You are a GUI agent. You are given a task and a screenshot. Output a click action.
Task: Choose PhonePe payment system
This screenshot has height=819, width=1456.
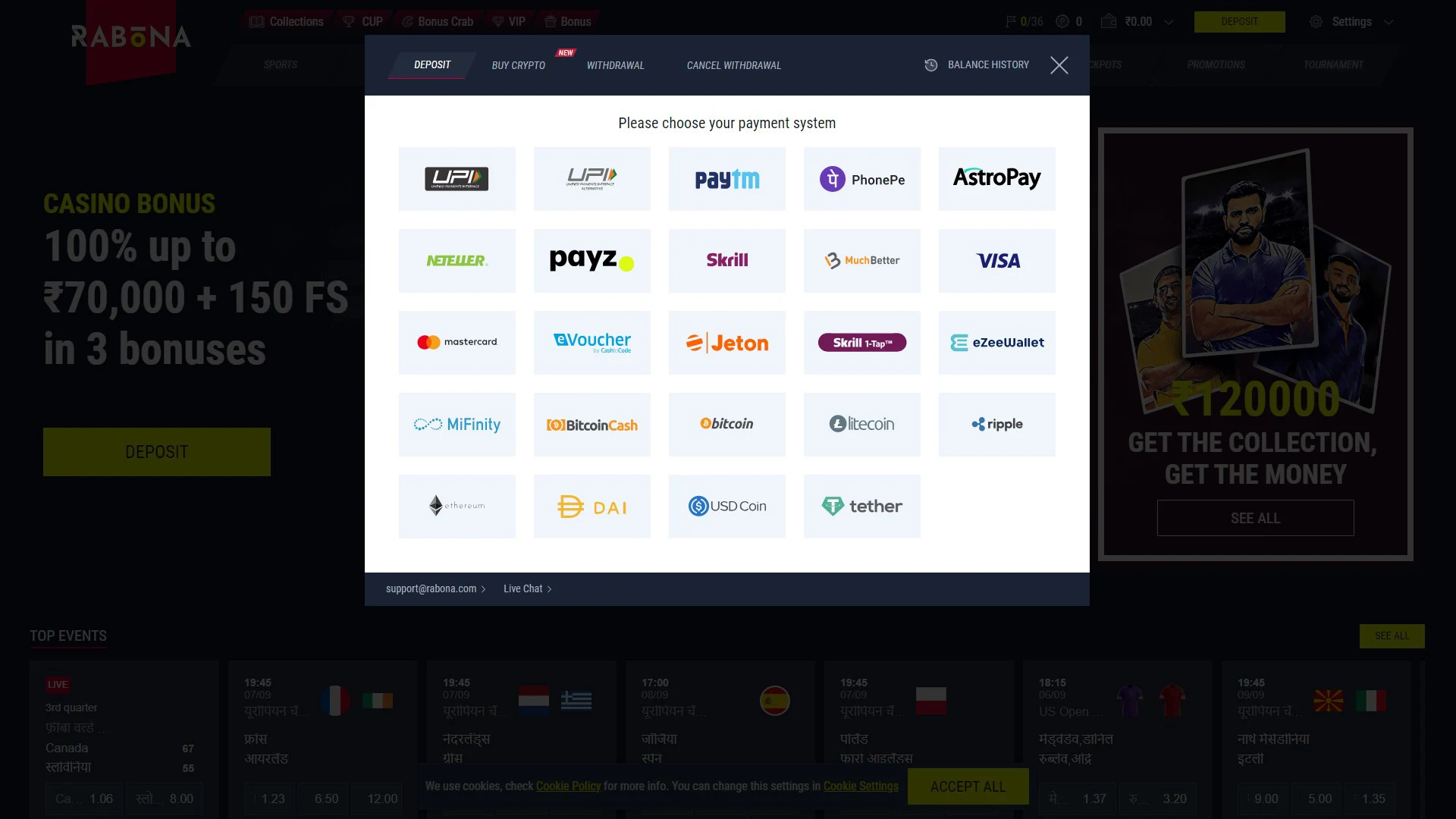862,179
